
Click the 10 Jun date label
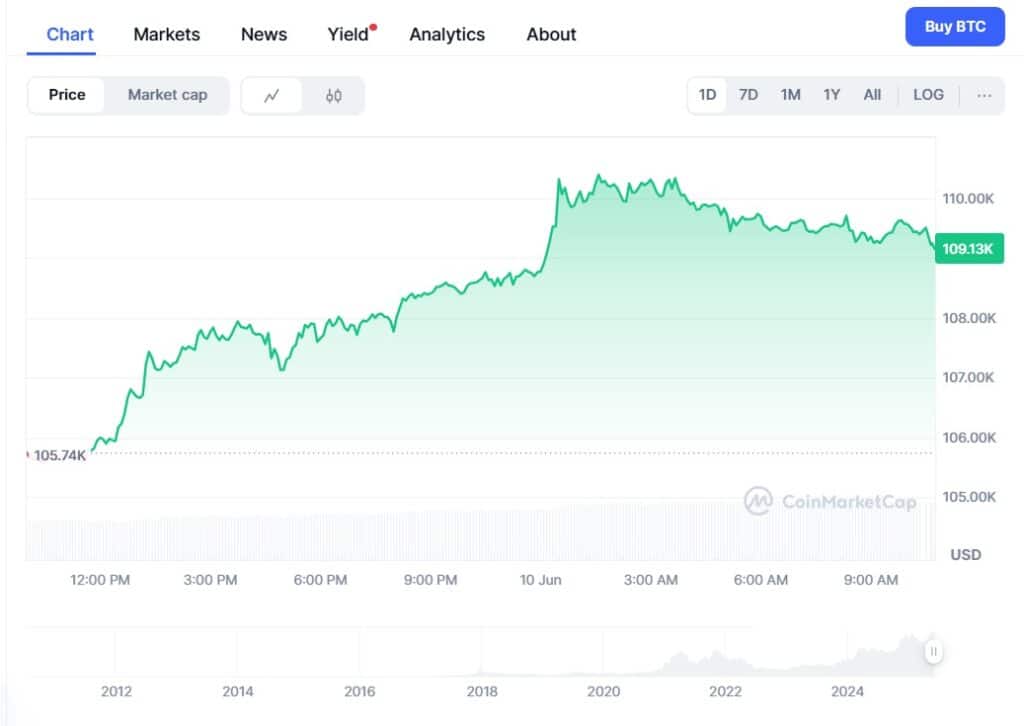[541, 580]
